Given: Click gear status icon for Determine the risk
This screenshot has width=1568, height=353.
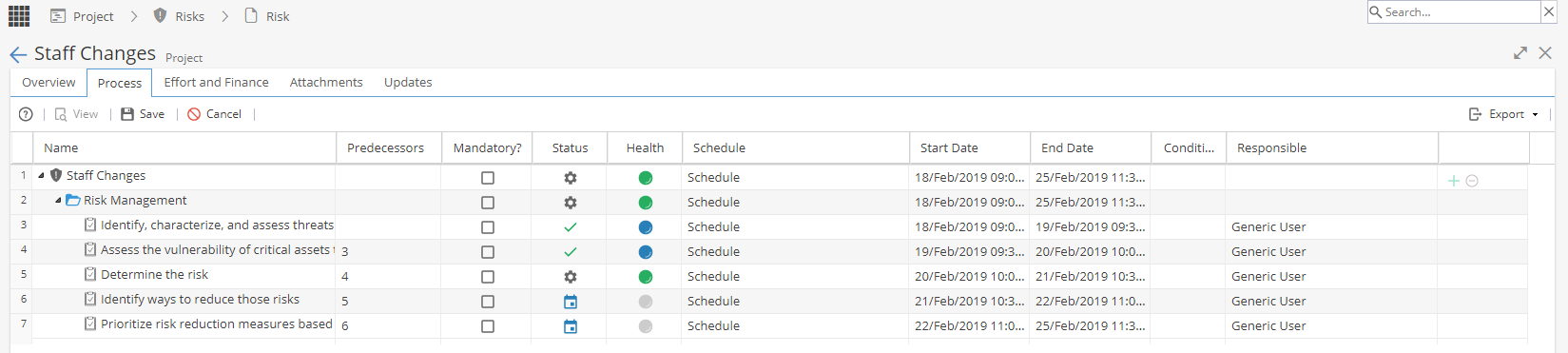Looking at the screenshot, I should tap(571, 277).
